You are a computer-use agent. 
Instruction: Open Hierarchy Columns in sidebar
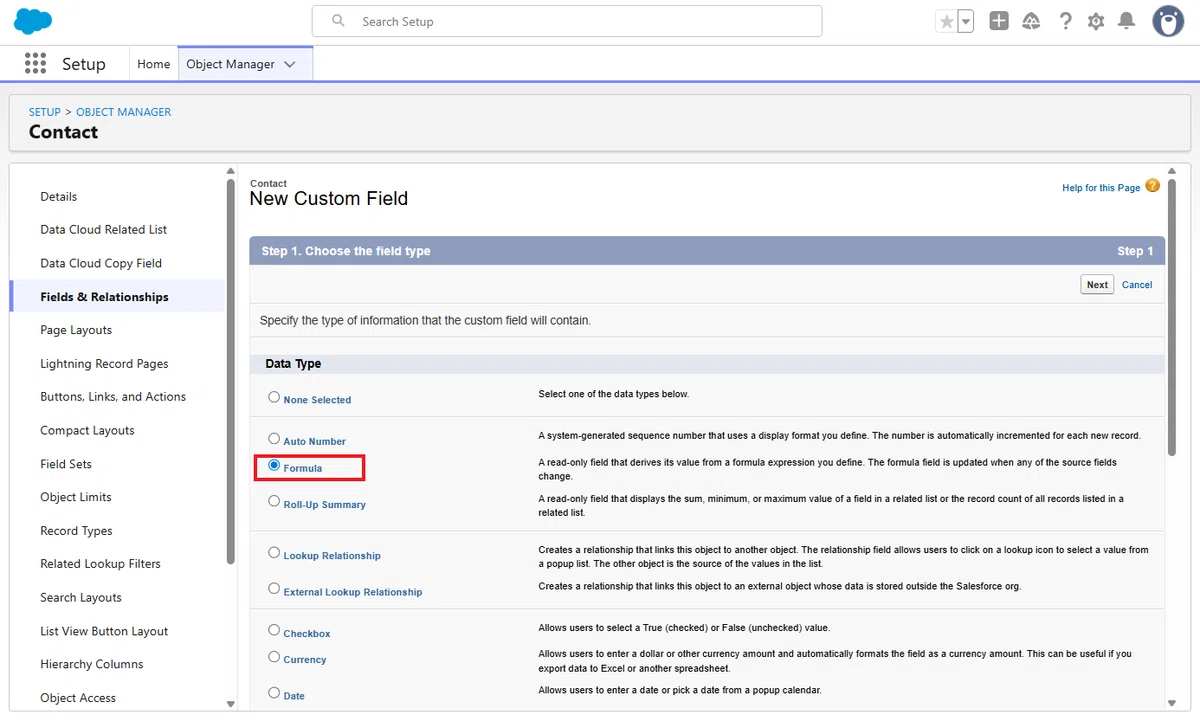[x=92, y=664]
